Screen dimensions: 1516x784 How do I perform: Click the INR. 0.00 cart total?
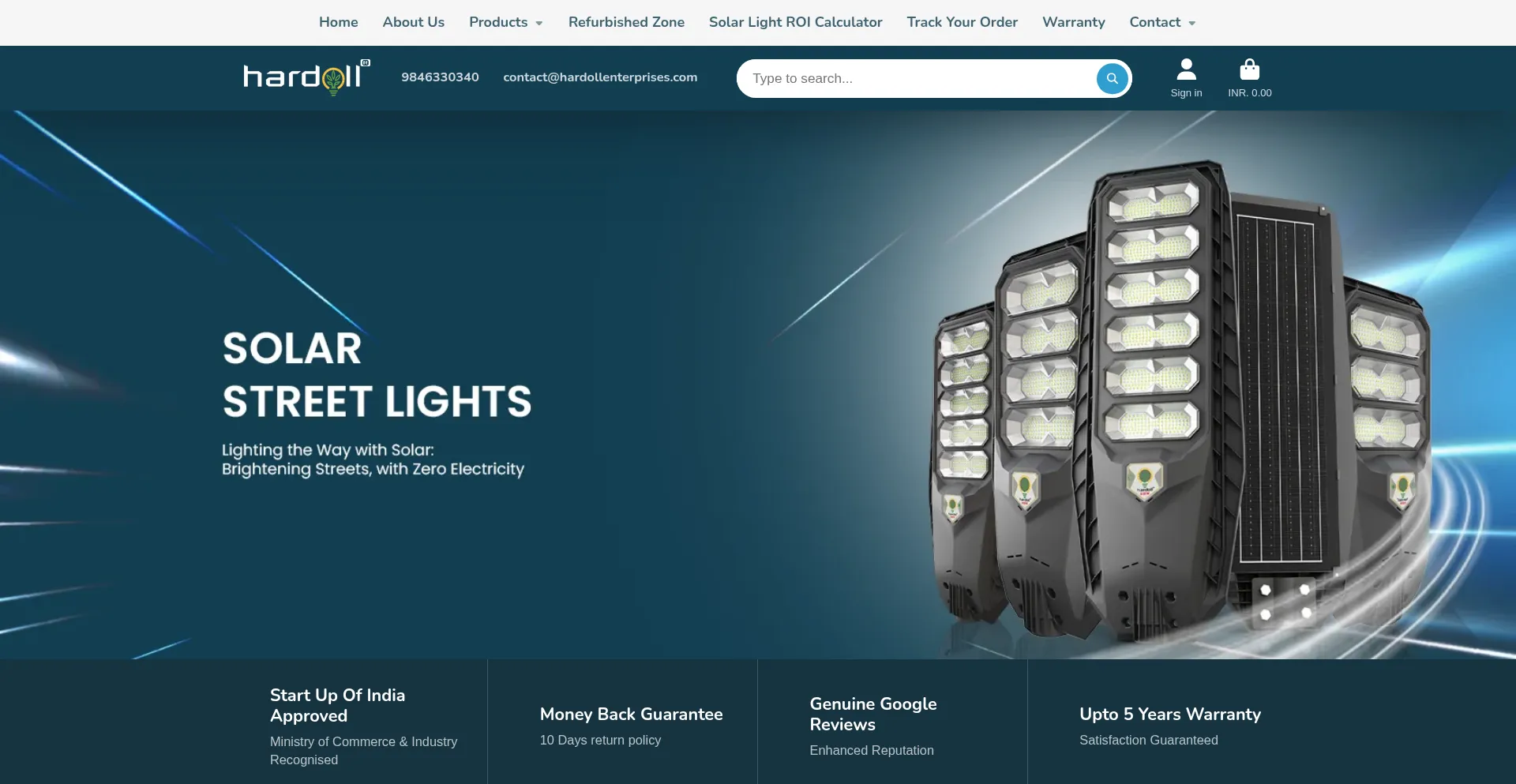[x=1250, y=93]
